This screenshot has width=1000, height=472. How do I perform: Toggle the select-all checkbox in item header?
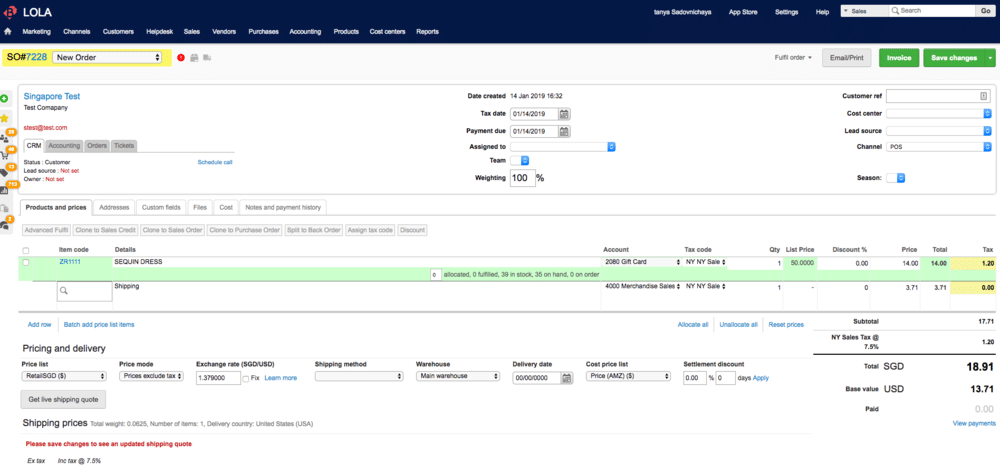click(x=26, y=250)
